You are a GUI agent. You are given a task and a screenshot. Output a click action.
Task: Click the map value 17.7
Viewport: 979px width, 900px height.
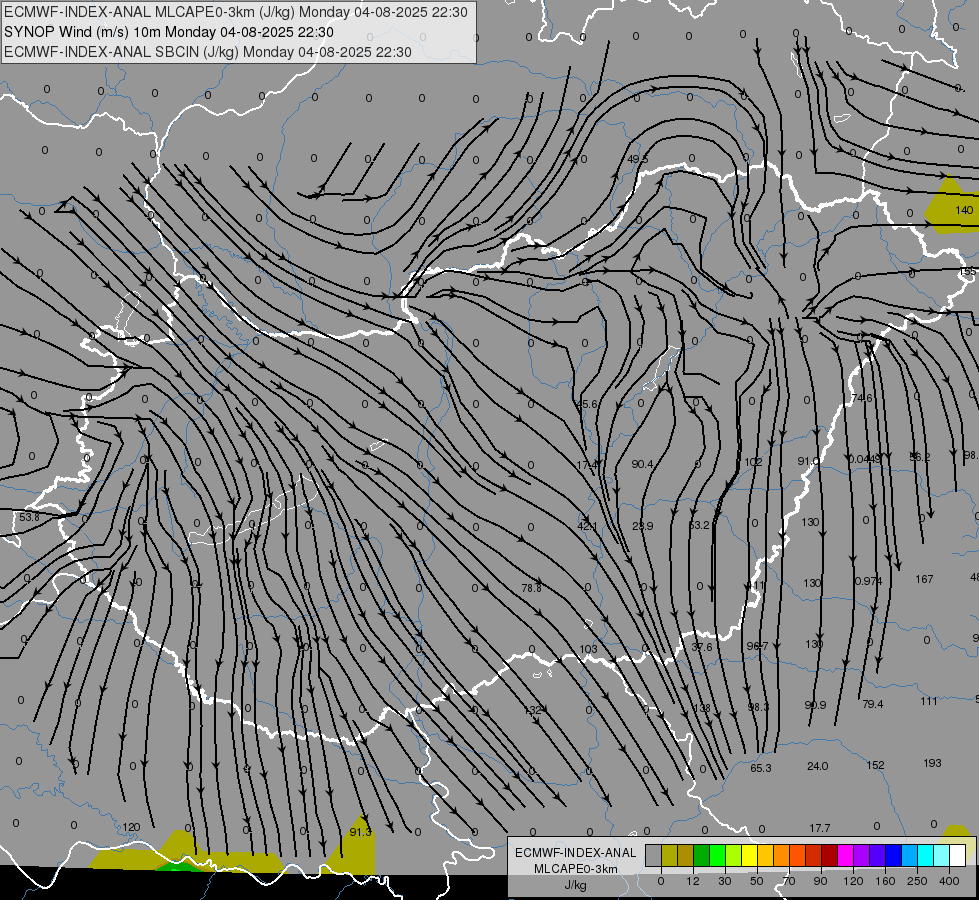point(820,828)
